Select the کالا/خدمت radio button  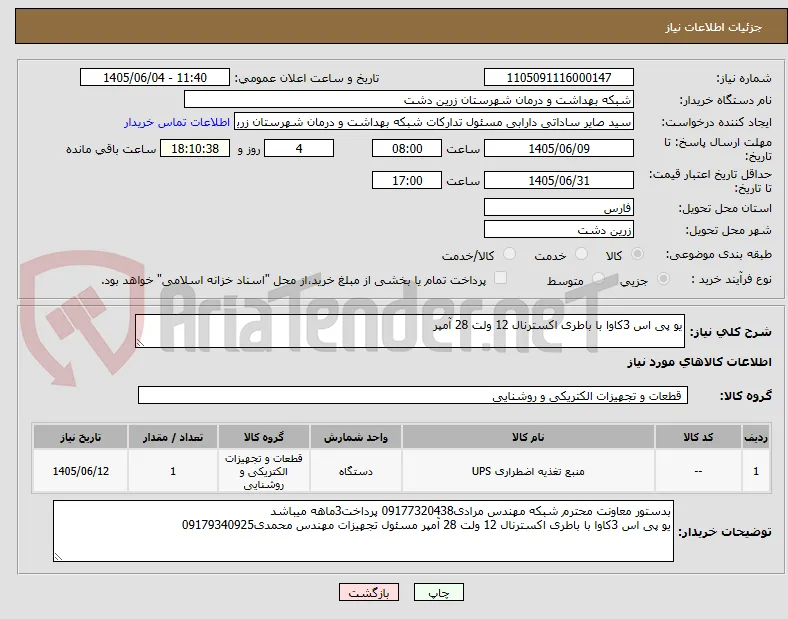click(510, 254)
